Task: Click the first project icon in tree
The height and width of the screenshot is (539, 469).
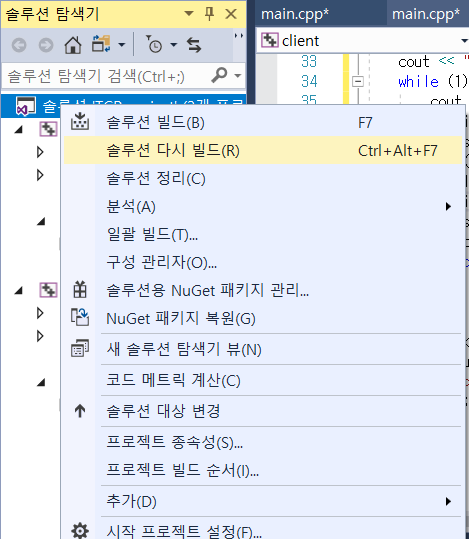Action: point(48,129)
